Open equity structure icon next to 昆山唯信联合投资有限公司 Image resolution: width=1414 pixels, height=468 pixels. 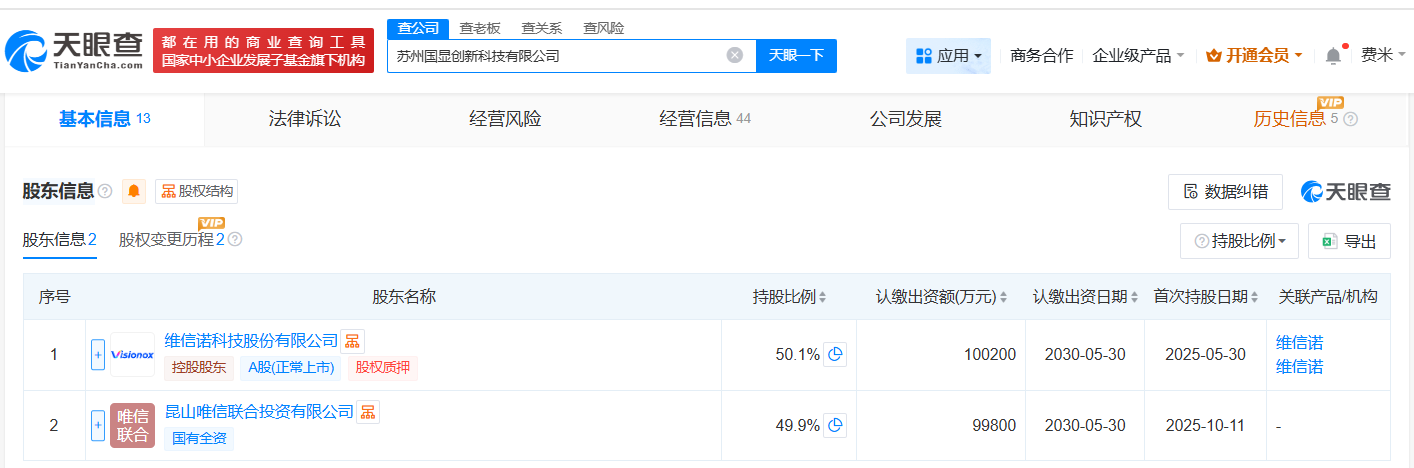click(x=368, y=412)
